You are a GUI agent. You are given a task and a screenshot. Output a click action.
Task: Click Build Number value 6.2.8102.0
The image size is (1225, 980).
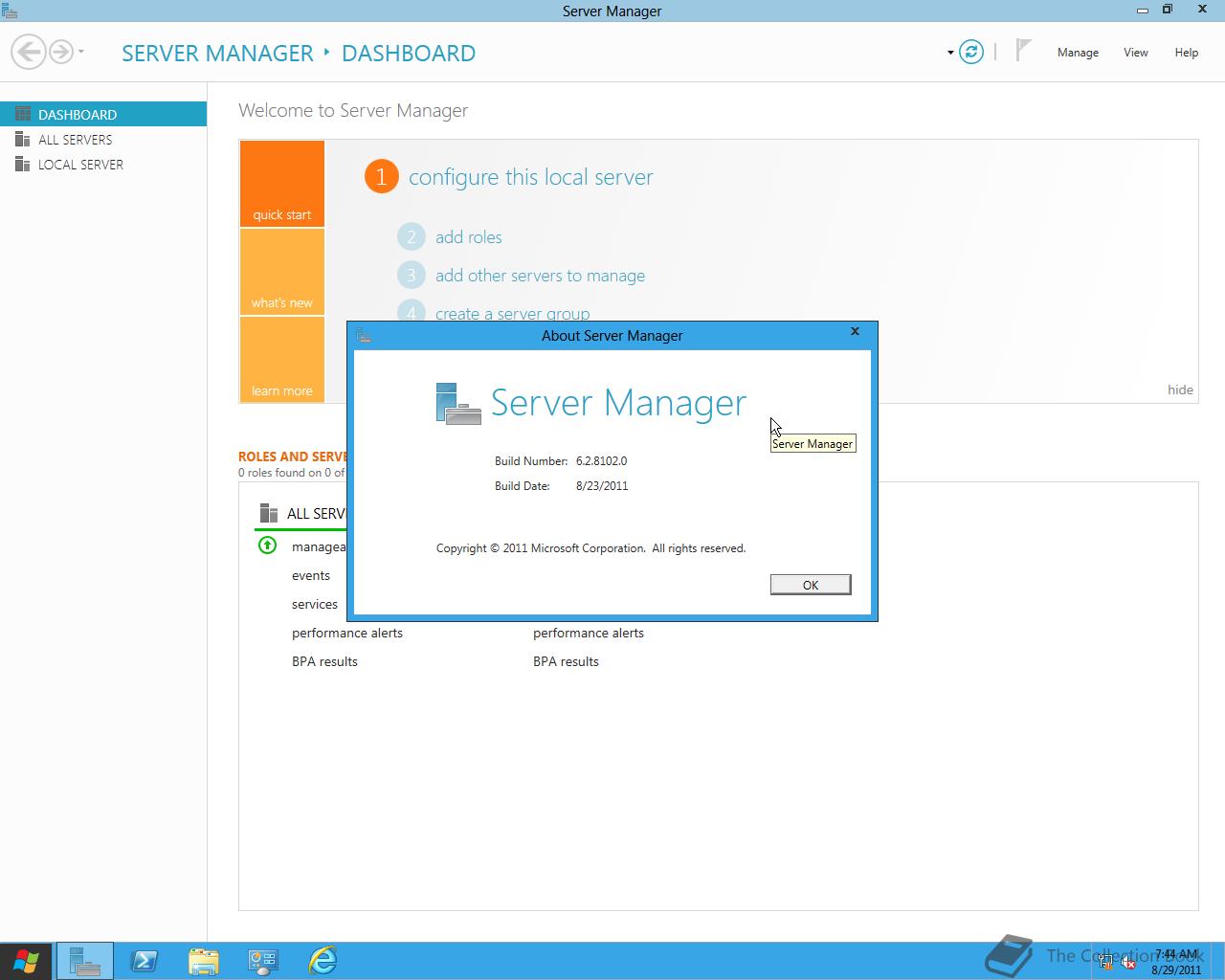click(601, 461)
